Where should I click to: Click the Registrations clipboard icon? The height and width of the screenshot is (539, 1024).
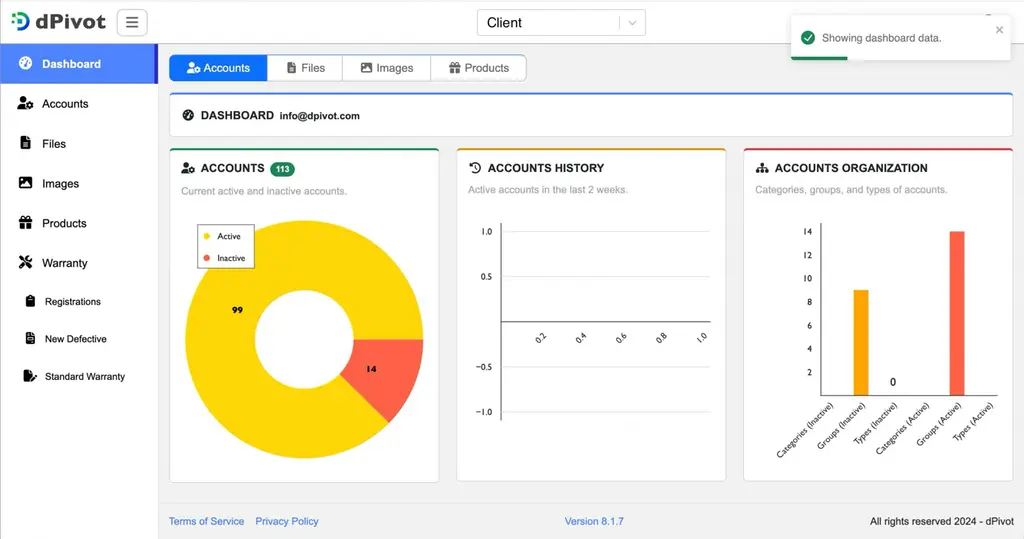click(30, 301)
